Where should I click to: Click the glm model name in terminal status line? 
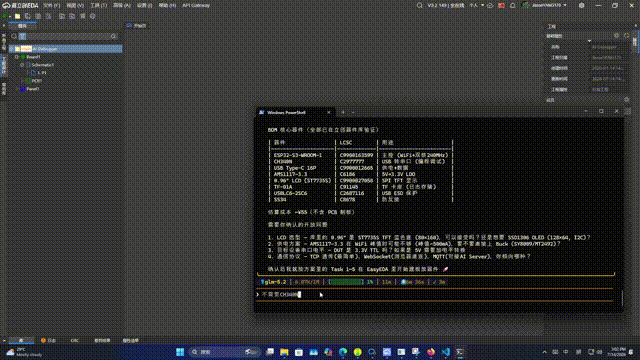click(274, 282)
